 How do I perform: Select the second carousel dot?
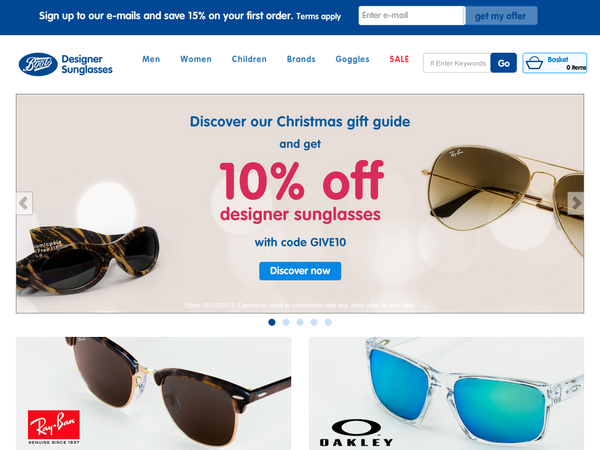(x=286, y=322)
